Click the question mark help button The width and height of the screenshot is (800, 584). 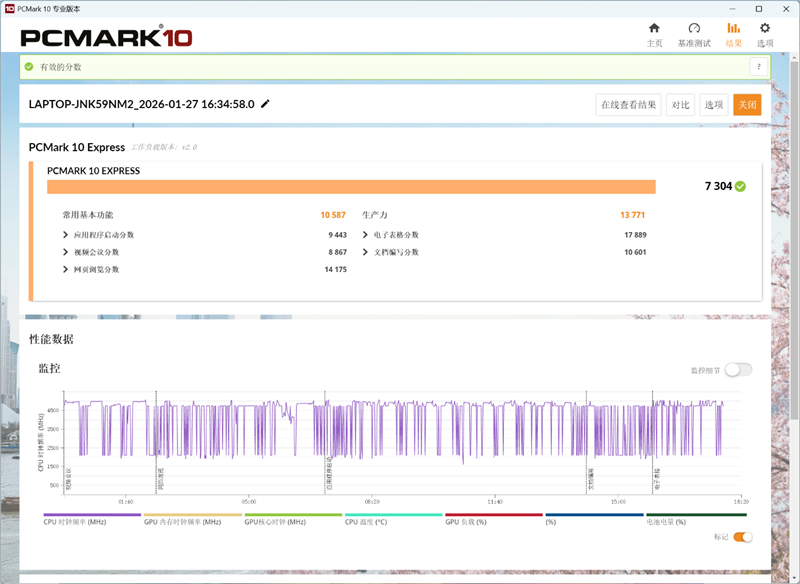point(758,67)
